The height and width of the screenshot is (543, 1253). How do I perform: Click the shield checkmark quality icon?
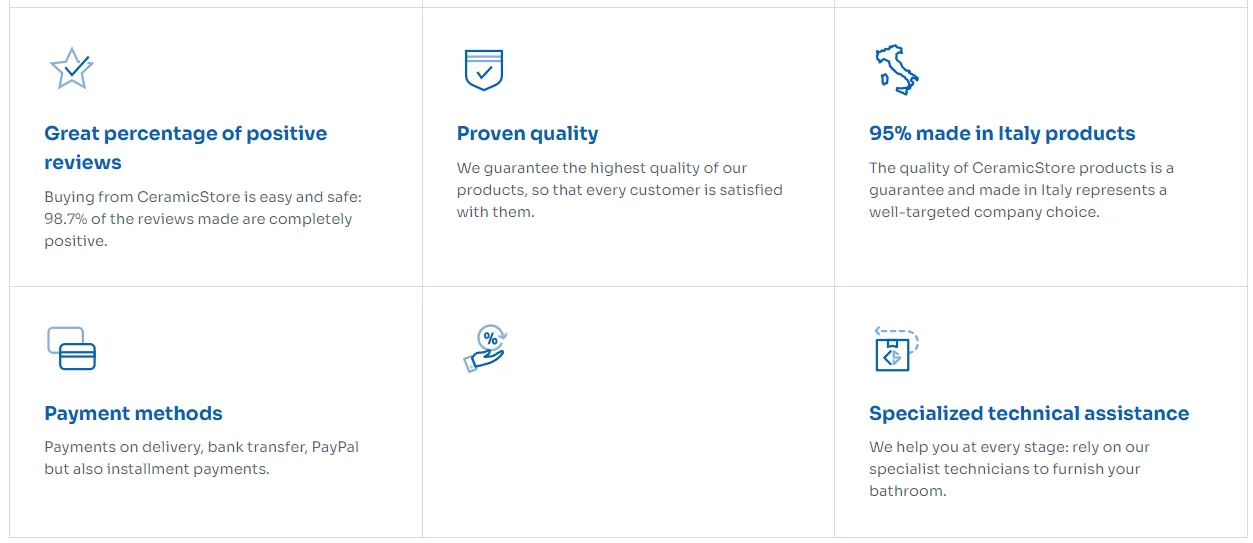click(484, 69)
